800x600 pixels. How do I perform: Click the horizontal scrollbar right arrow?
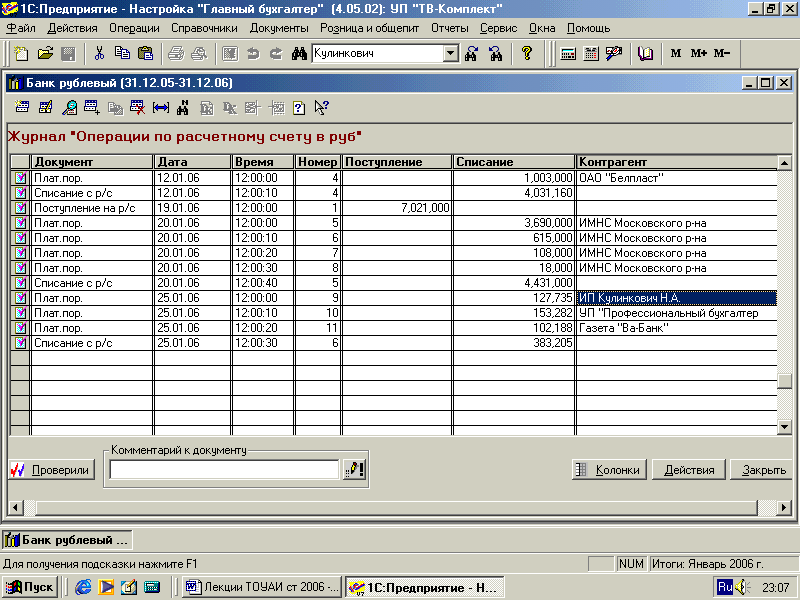click(784, 507)
